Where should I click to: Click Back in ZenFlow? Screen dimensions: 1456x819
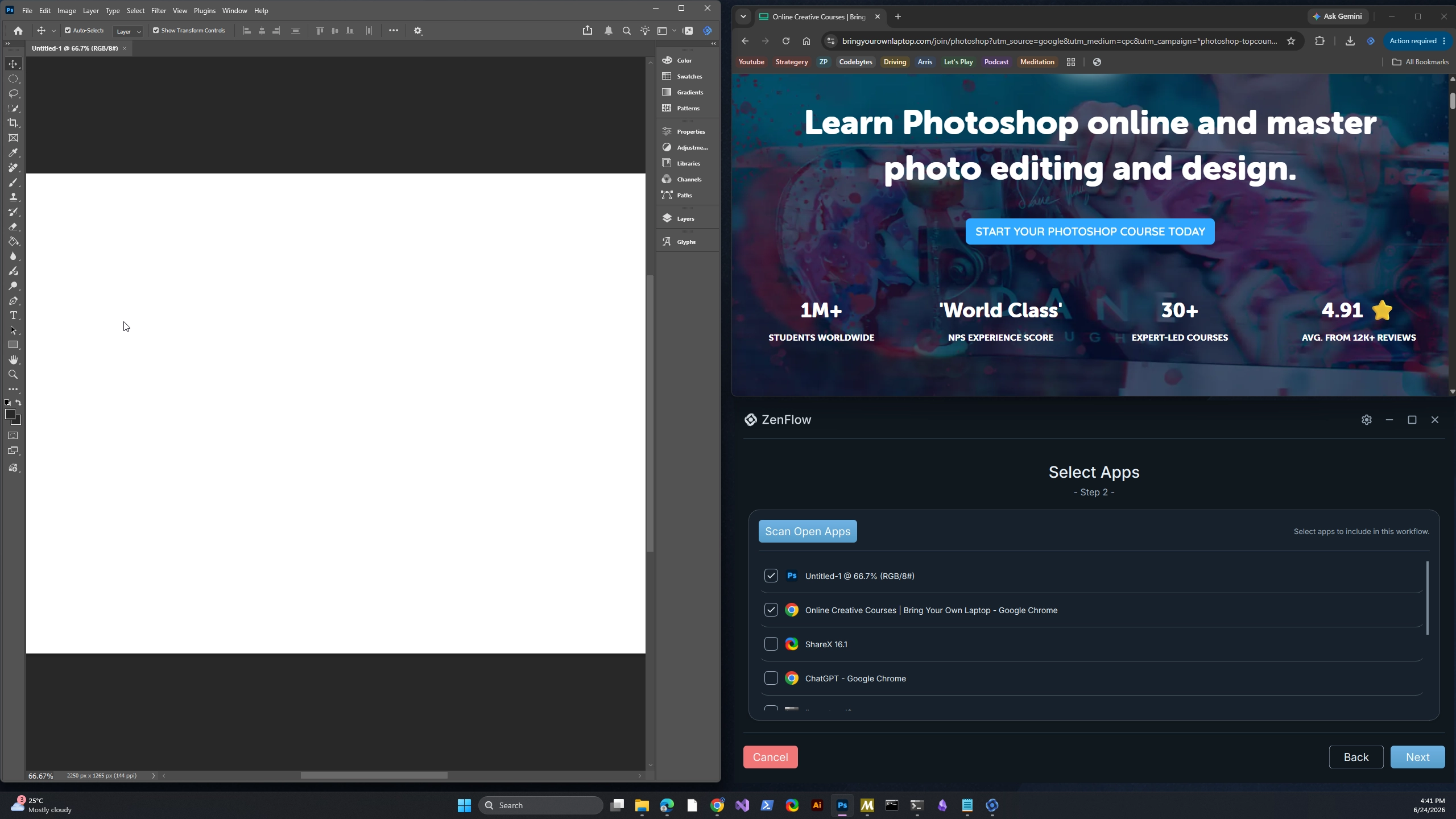click(x=1356, y=757)
